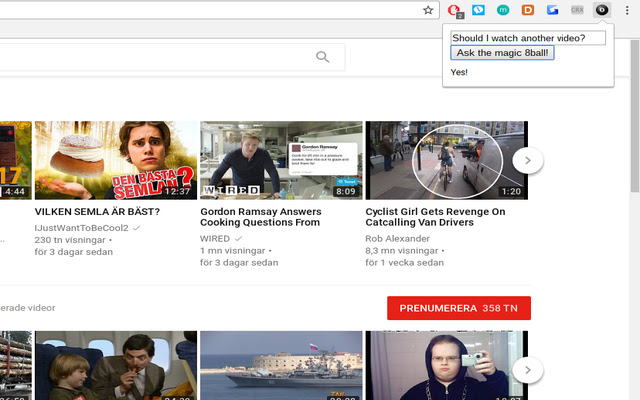The image size is (640, 400).
Task: Show next videos in the bottom row
Action: (528, 370)
